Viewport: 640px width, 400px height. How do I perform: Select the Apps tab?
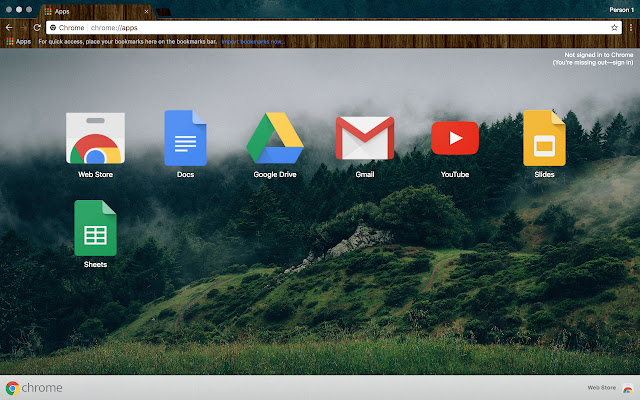(96, 11)
